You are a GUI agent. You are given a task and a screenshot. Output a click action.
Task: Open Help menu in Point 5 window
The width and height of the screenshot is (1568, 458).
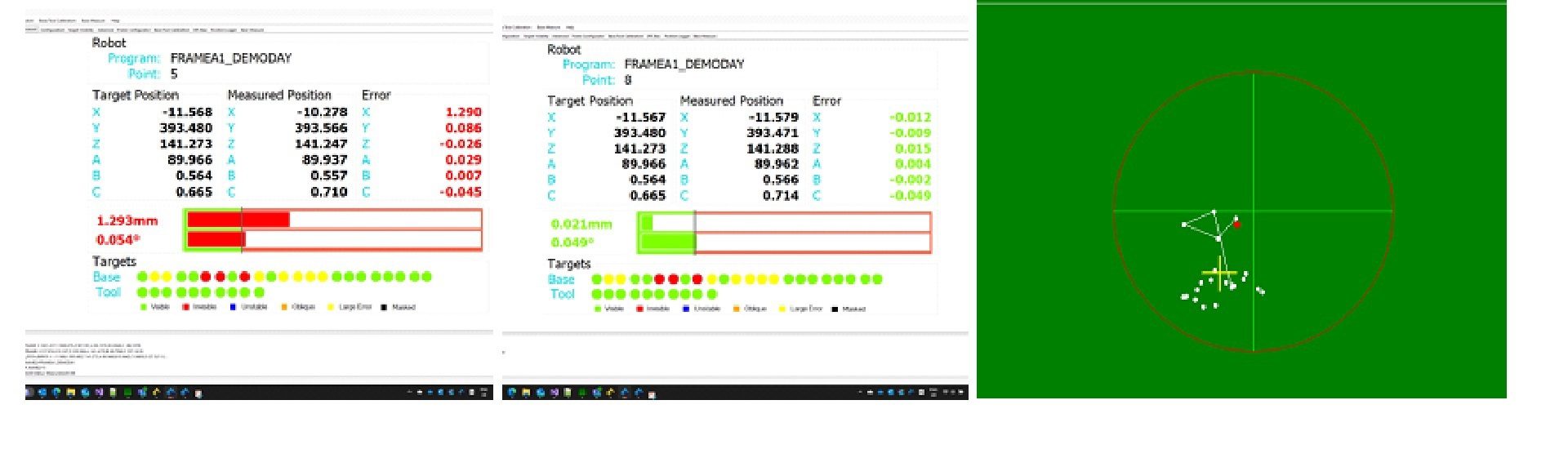click(115, 20)
